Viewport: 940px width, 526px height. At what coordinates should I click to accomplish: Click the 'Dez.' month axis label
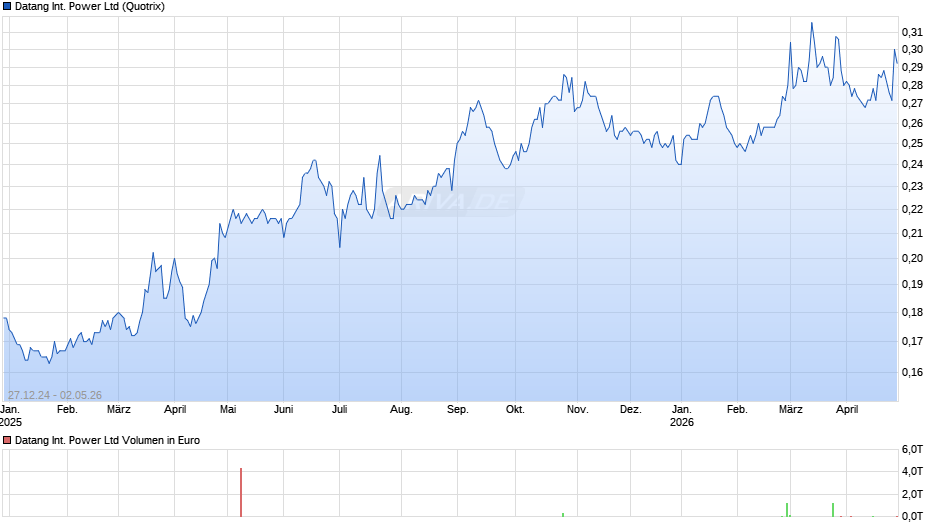pos(631,410)
